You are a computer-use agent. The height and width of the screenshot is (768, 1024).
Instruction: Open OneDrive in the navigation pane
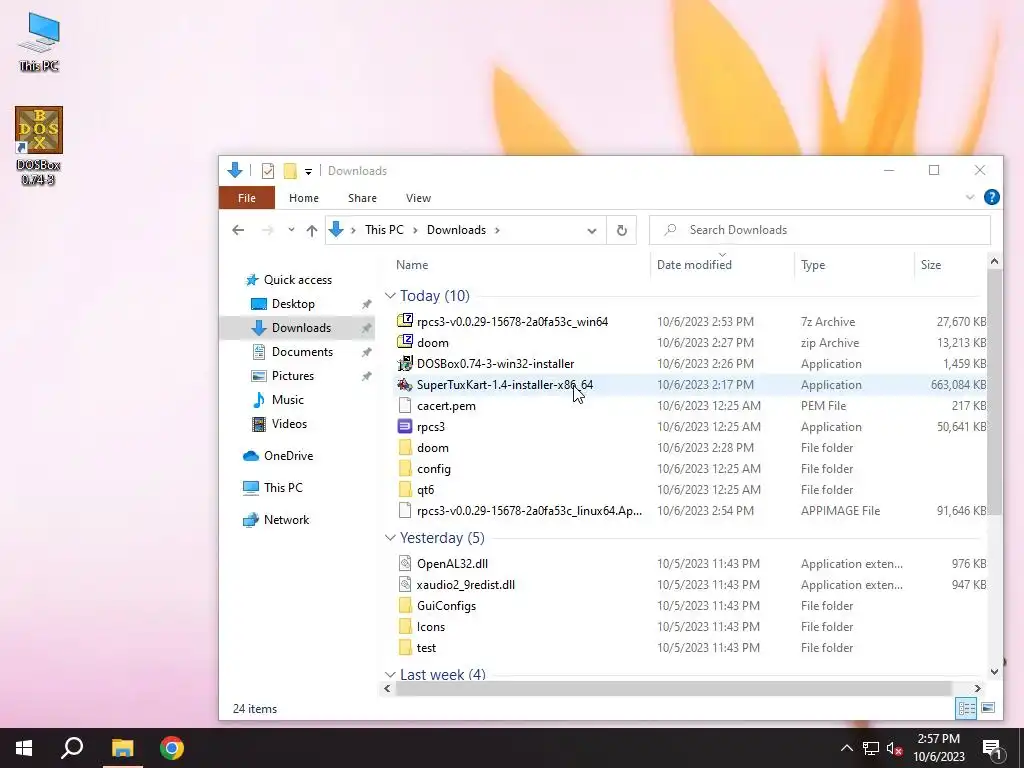pos(288,456)
